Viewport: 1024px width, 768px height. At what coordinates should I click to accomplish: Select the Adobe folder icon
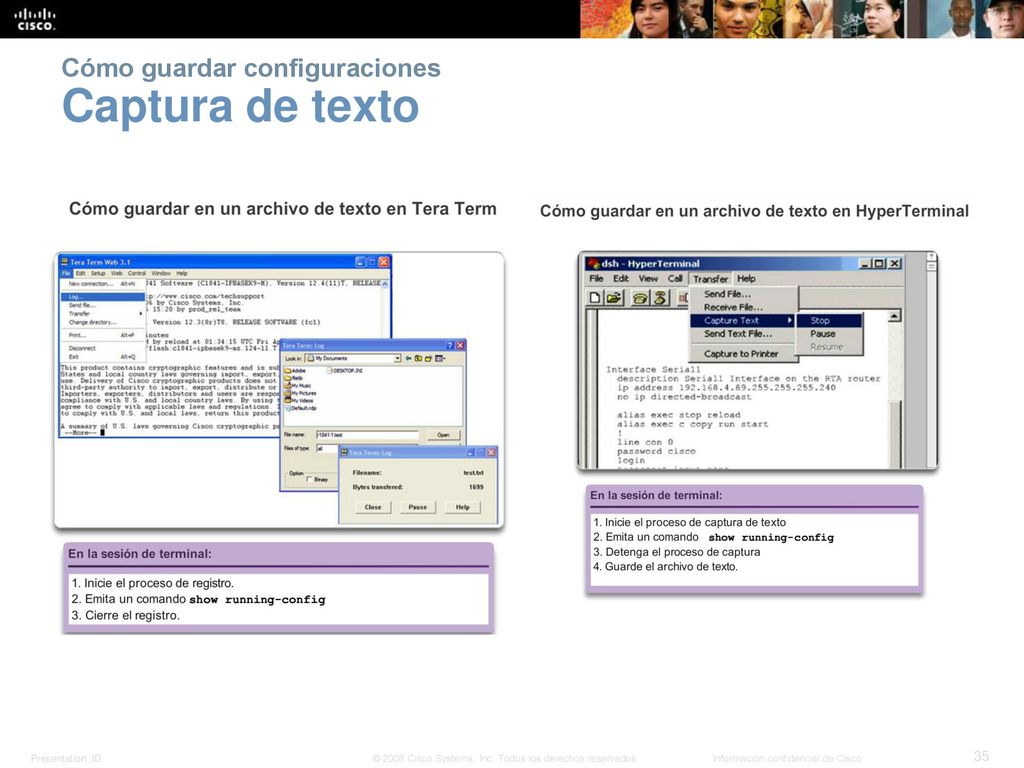[288, 371]
